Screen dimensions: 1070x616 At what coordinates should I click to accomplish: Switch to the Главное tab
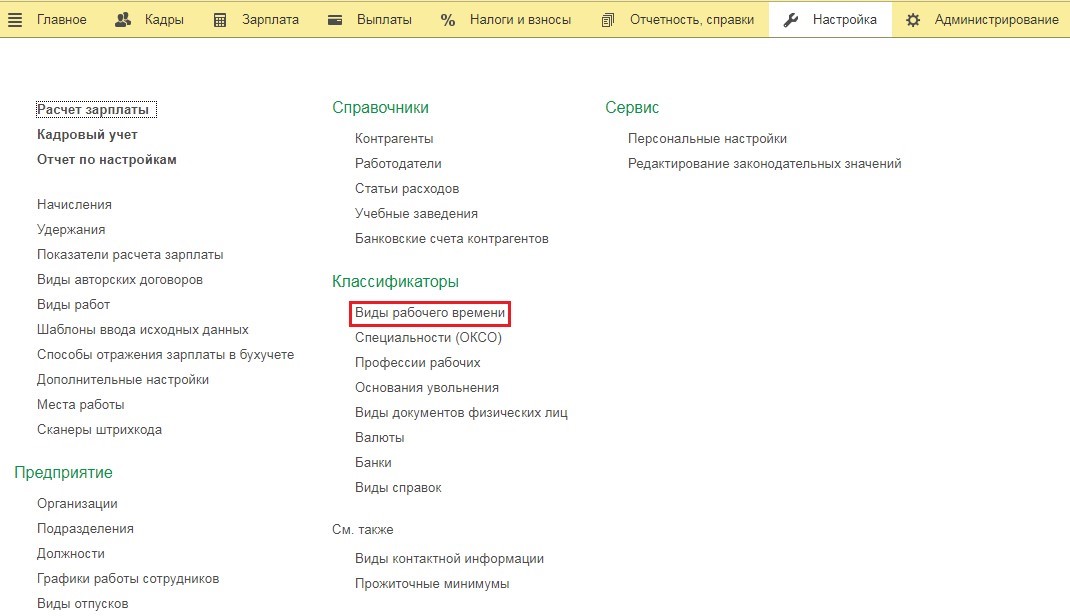pyautogui.click(x=62, y=18)
